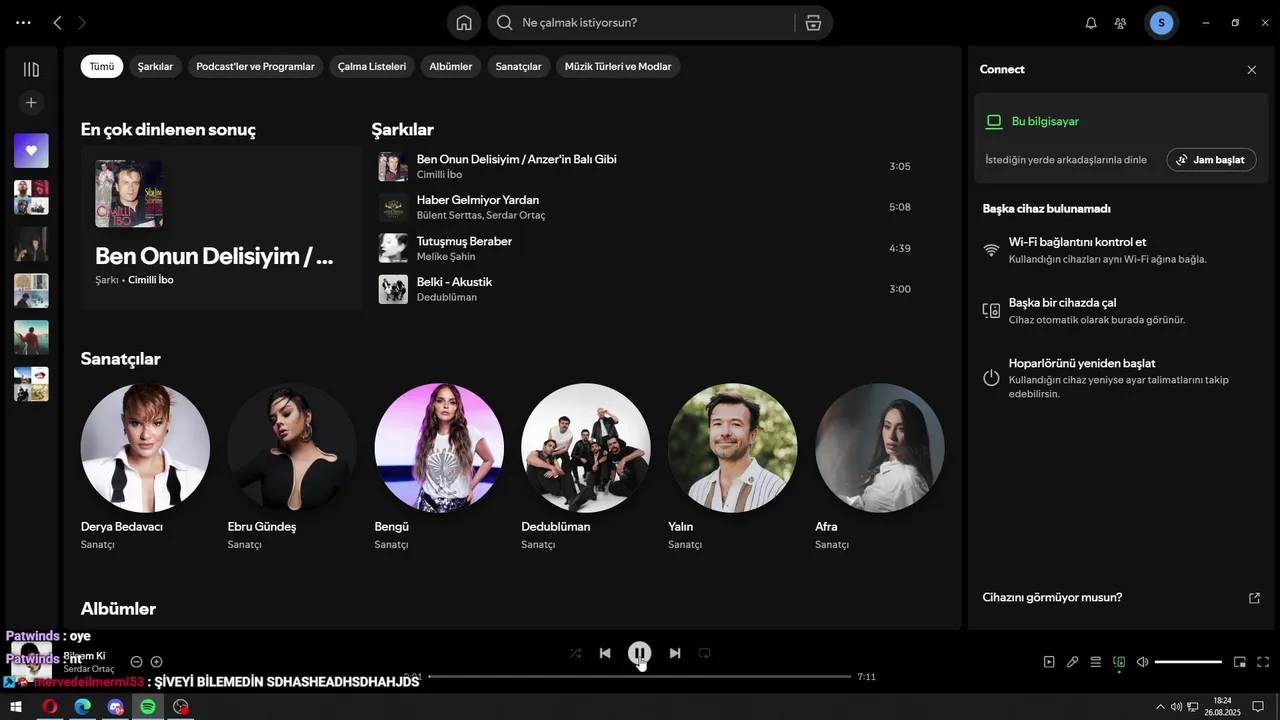The height and width of the screenshot is (720, 1280).
Task: Open the microphone Lyrics icon
Action: point(1072,662)
